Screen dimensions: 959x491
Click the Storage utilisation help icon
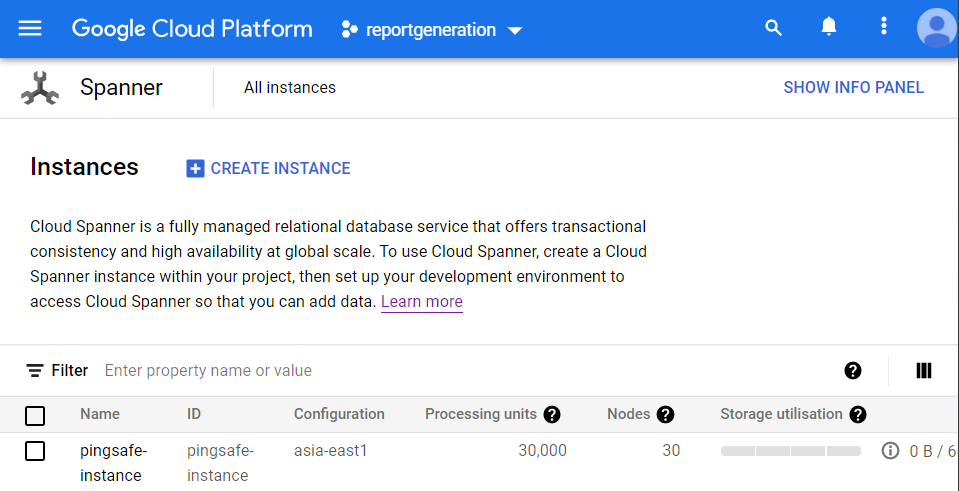coord(858,414)
